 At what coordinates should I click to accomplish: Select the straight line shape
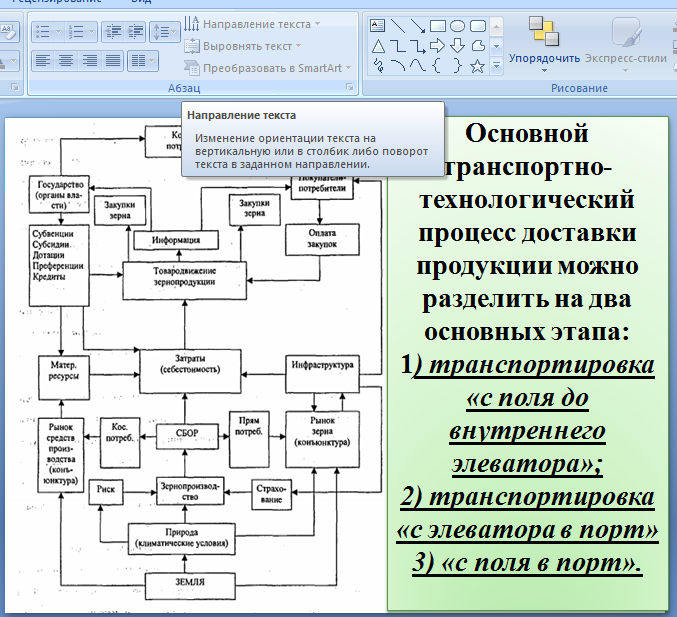tap(398, 26)
